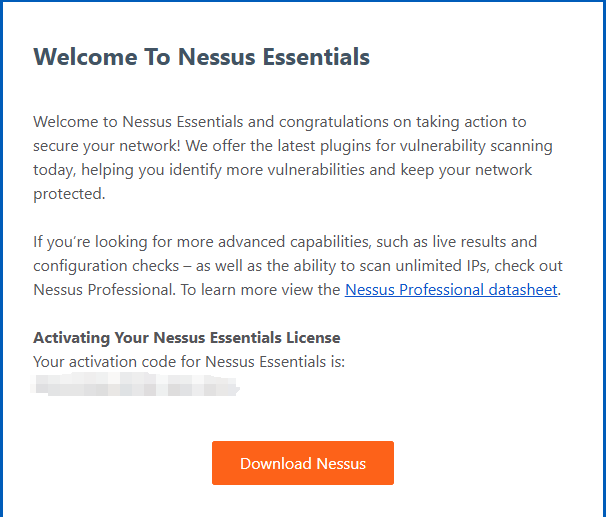Click the Welcome To Nessus Essentials heading
606x517 pixels.
(x=201, y=57)
